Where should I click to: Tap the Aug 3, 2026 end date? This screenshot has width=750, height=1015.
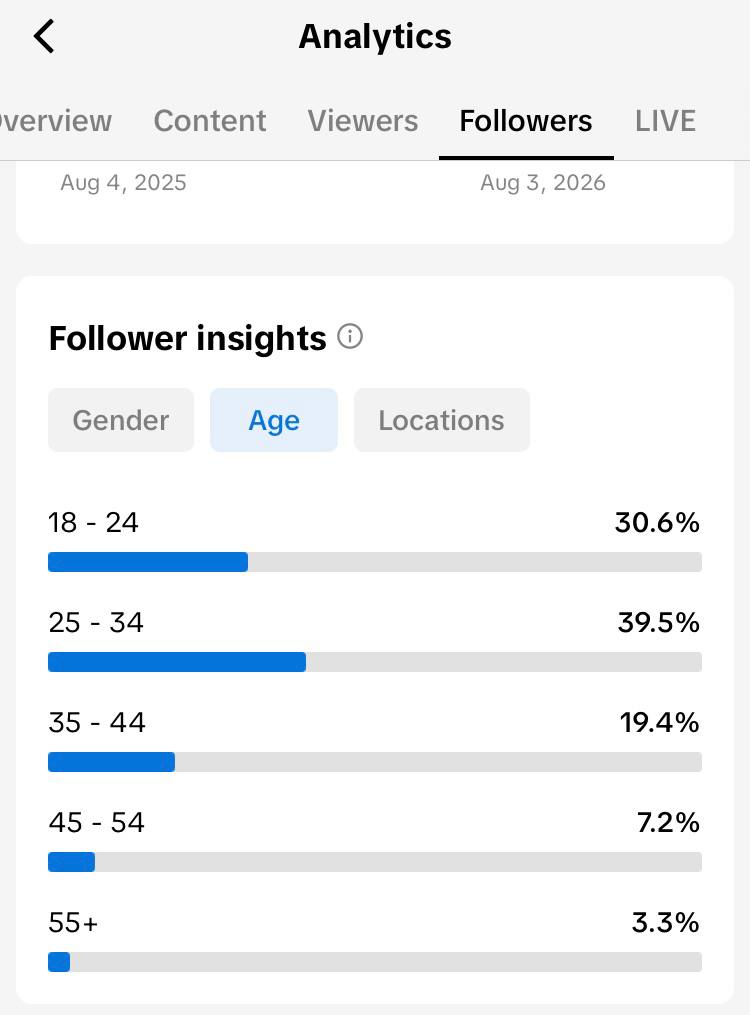pyautogui.click(x=543, y=183)
